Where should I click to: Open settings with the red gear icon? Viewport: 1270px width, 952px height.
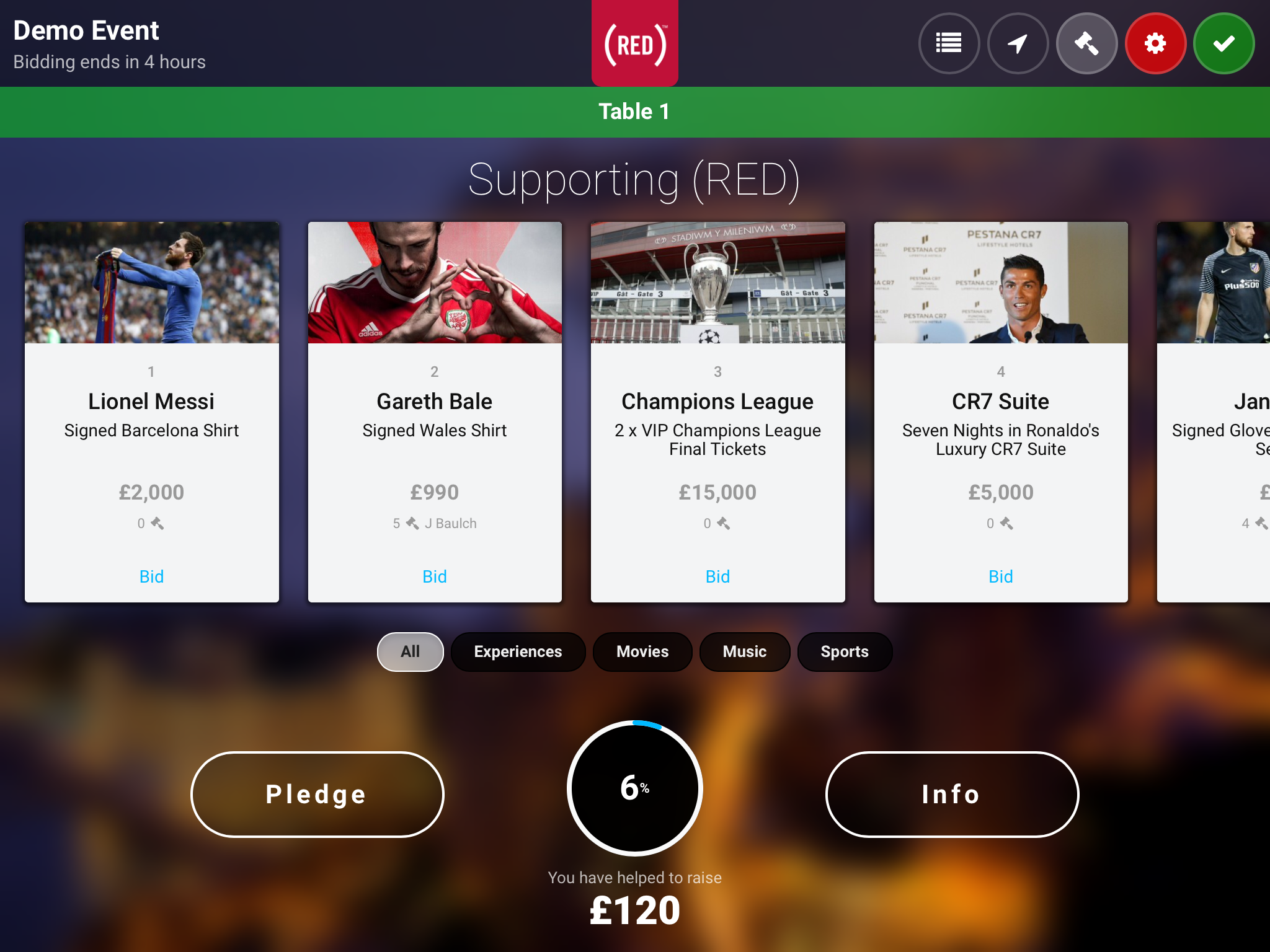point(1155,43)
